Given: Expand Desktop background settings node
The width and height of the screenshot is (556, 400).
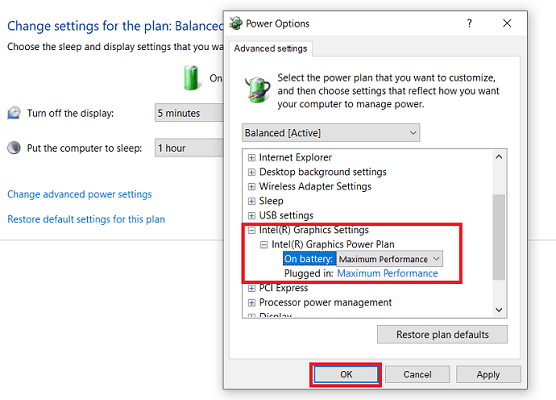Looking at the screenshot, I should (251, 172).
